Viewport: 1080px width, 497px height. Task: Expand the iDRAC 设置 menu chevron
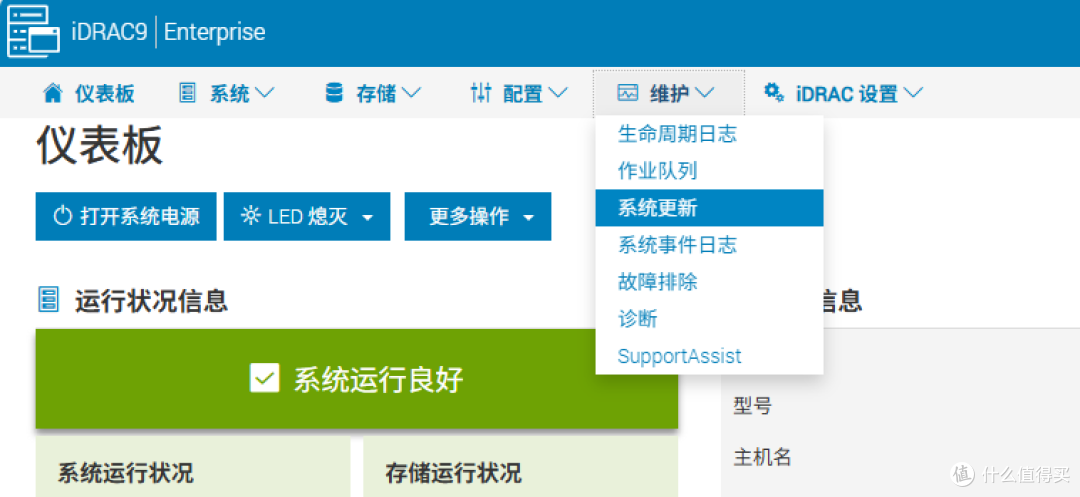(913, 93)
